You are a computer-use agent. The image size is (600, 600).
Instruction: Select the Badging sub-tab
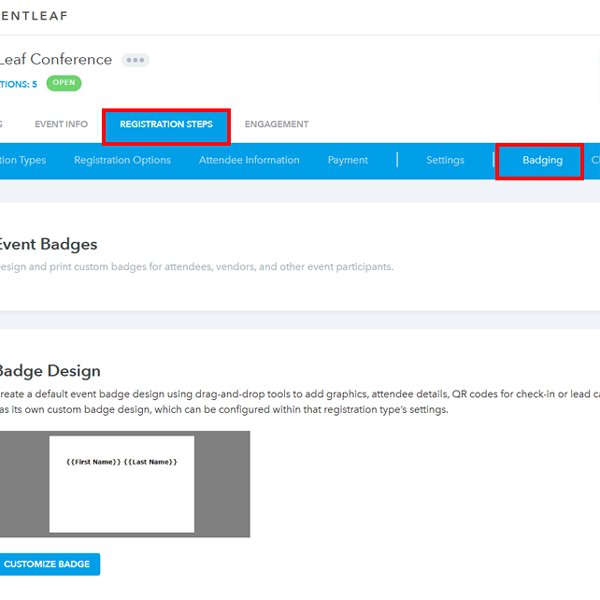point(542,160)
